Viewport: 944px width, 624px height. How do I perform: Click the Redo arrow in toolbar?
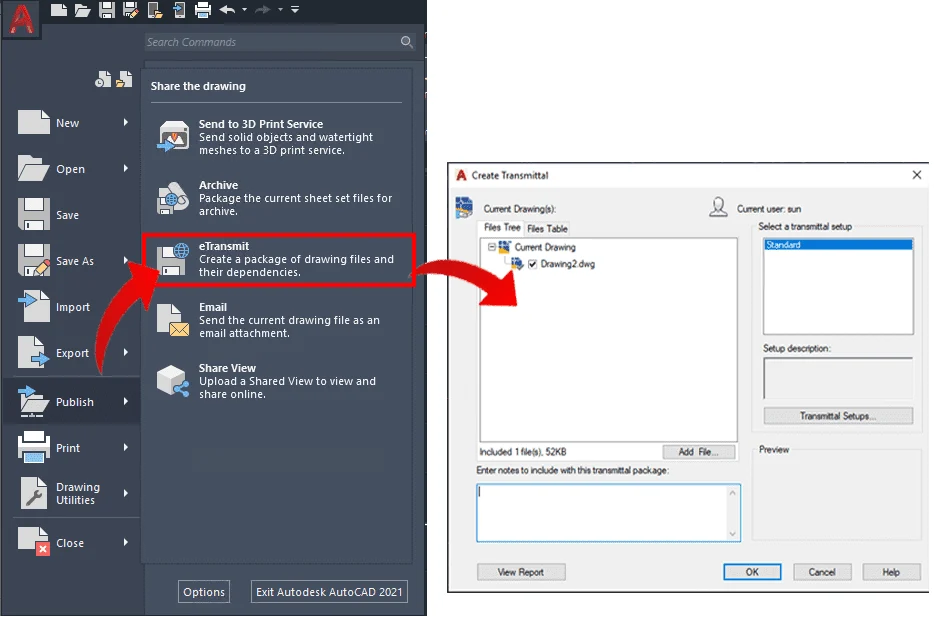tap(262, 10)
